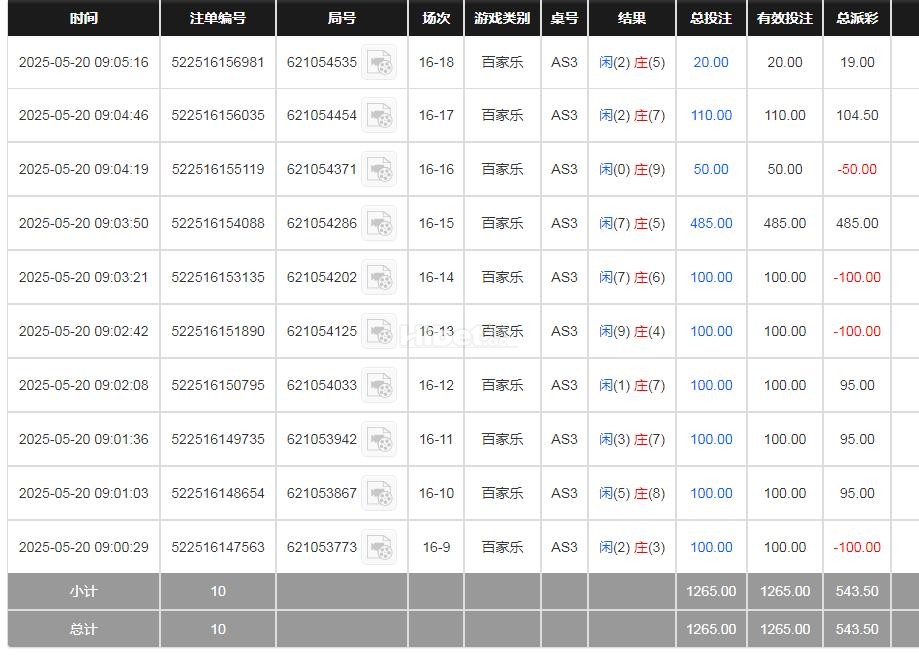Select bet number 522516147563 cell
This screenshot has width=919, height=671.
point(218,547)
